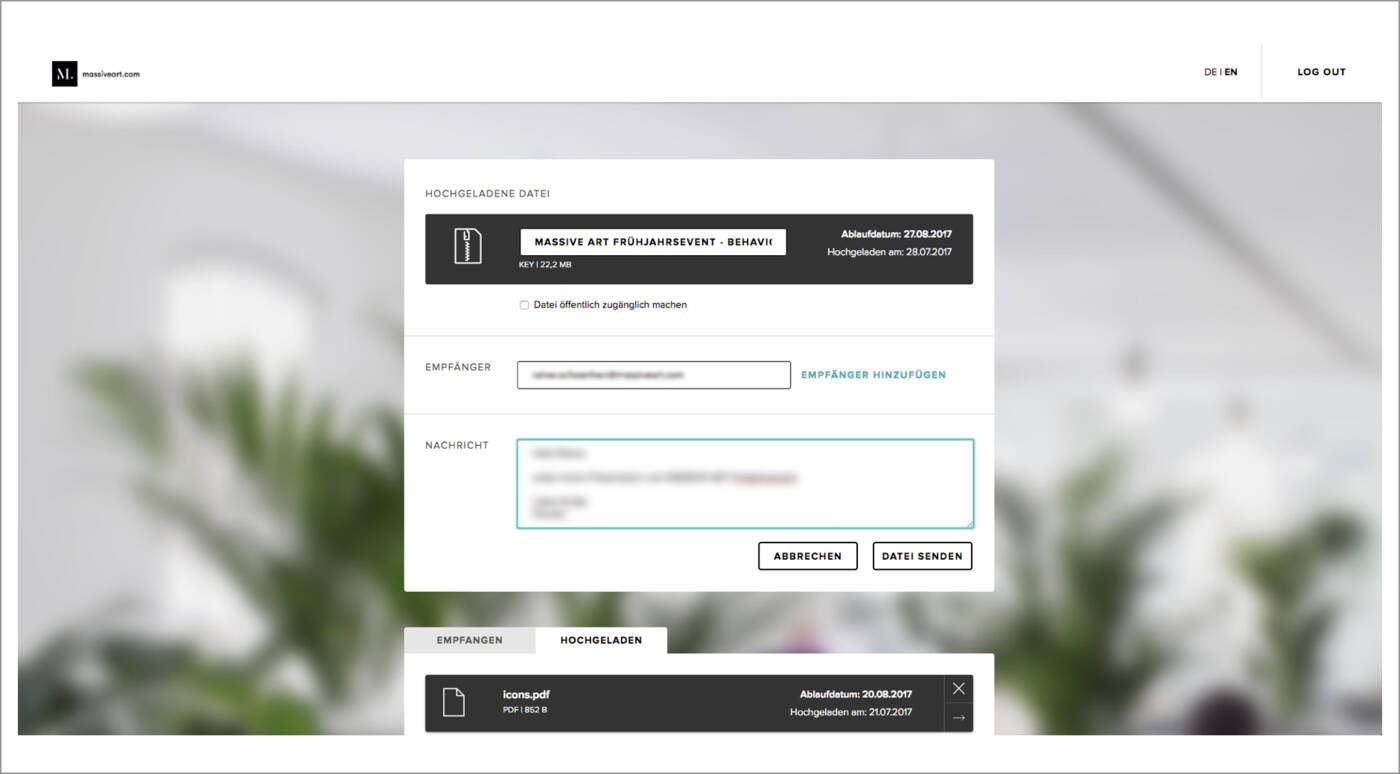Image resolution: width=1400 pixels, height=774 pixels.
Task: Click the massiveart.com text link
Action: tap(111, 74)
